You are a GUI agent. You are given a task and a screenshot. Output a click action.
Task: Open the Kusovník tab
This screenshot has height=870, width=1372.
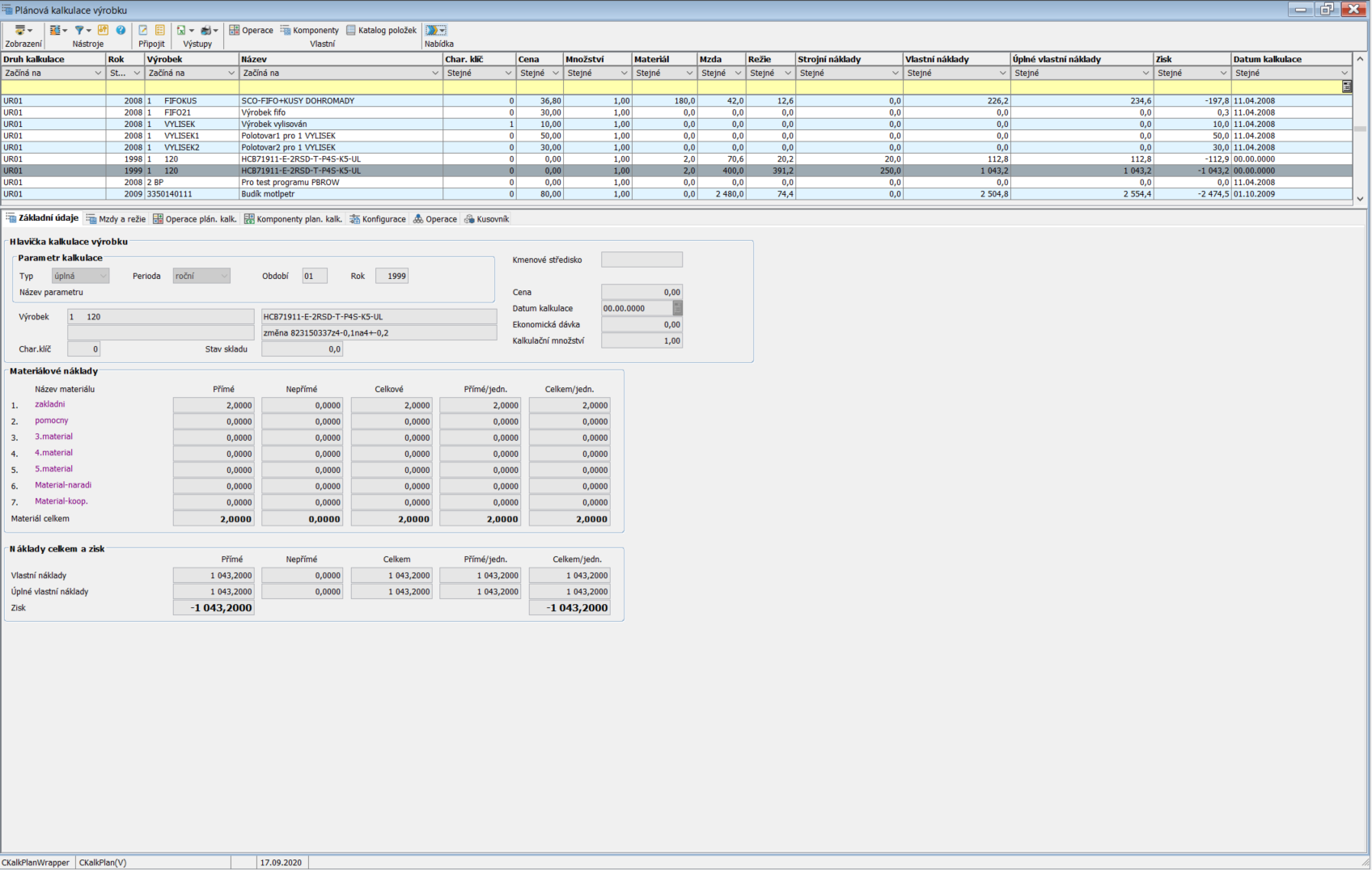(486, 219)
